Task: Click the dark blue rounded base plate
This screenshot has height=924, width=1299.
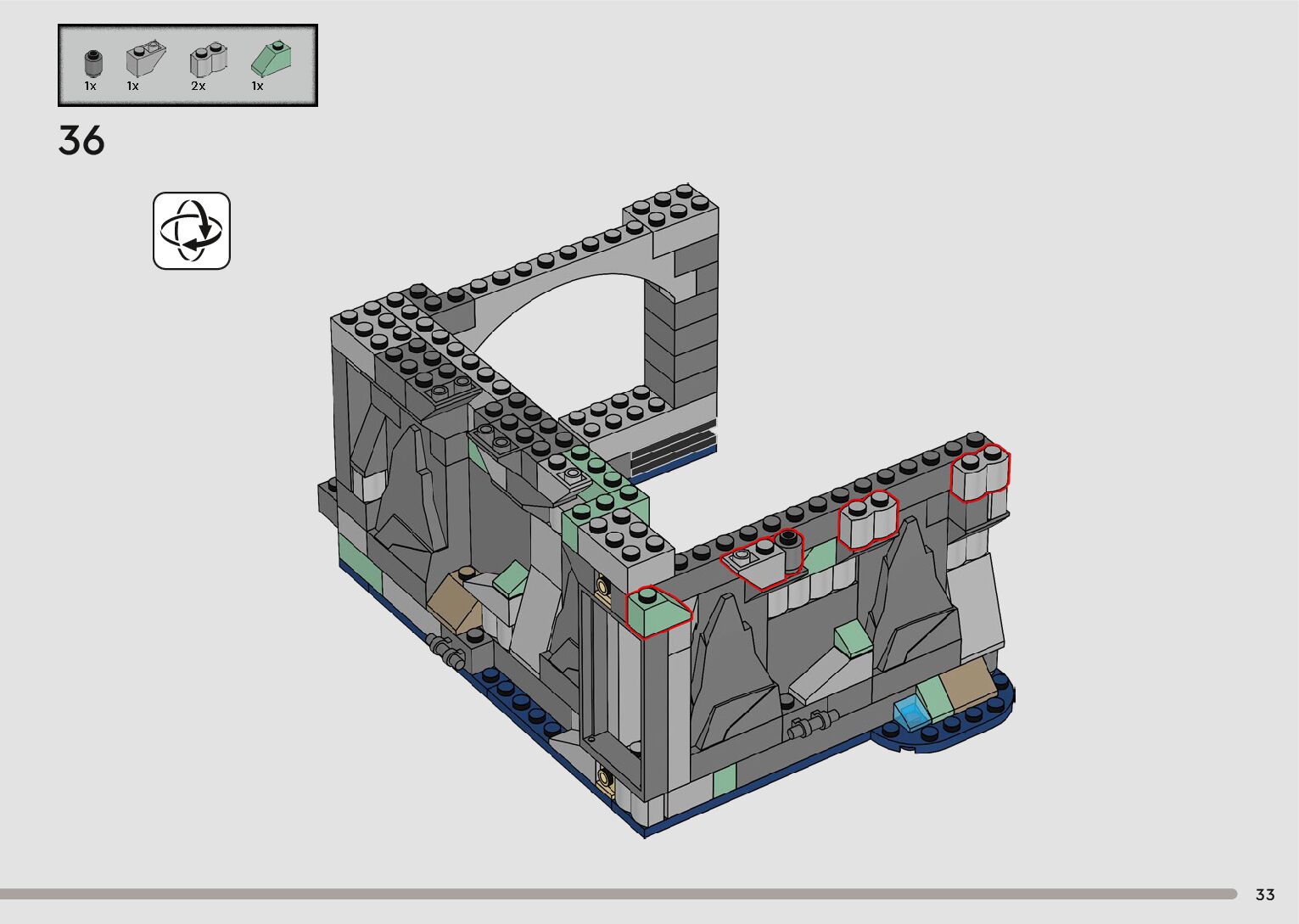Action: coord(950,732)
